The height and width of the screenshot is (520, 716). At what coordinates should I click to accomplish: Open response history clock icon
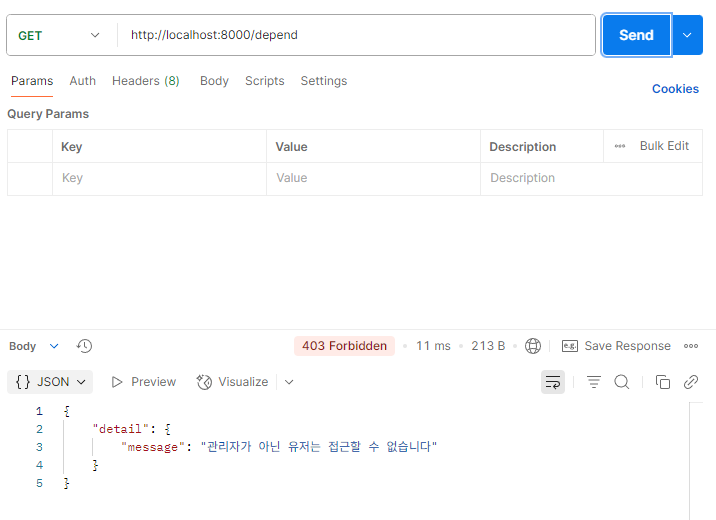click(x=84, y=346)
